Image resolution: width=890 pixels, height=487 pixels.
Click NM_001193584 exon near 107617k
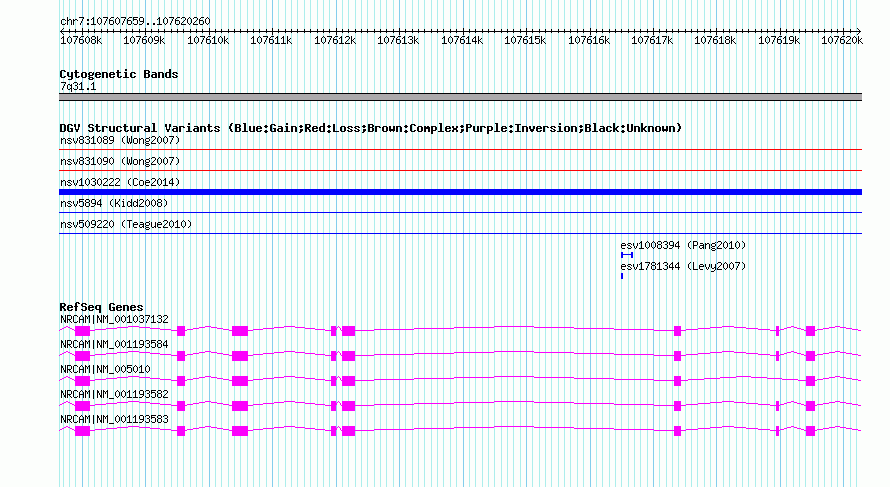pos(677,356)
